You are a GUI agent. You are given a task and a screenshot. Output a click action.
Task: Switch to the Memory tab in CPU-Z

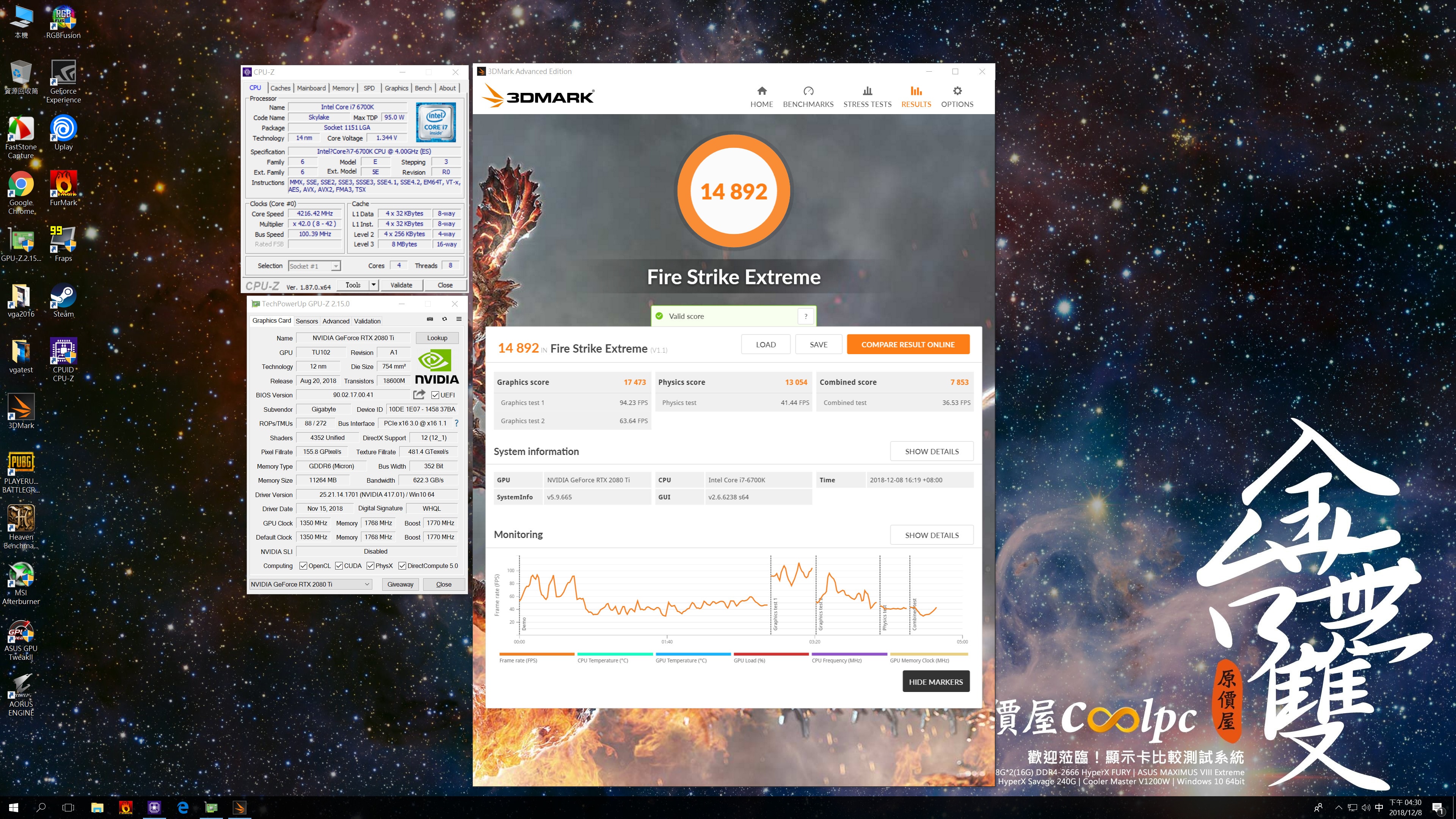[x=343, y=88]
